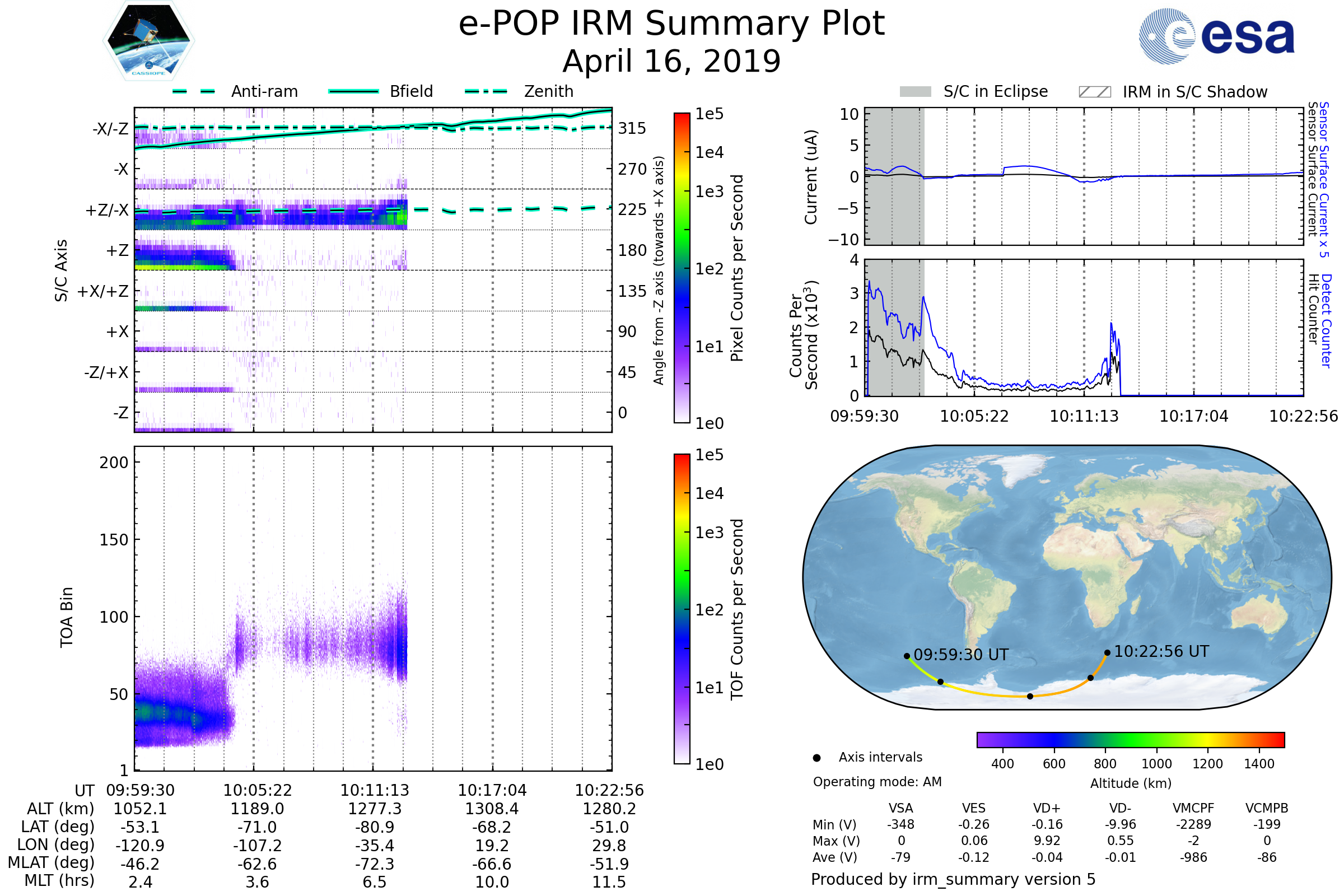The height and width of the screenshot is (896, 1344).
Task: Click the Axis intervals black dot marker
Action: point(816,758)
